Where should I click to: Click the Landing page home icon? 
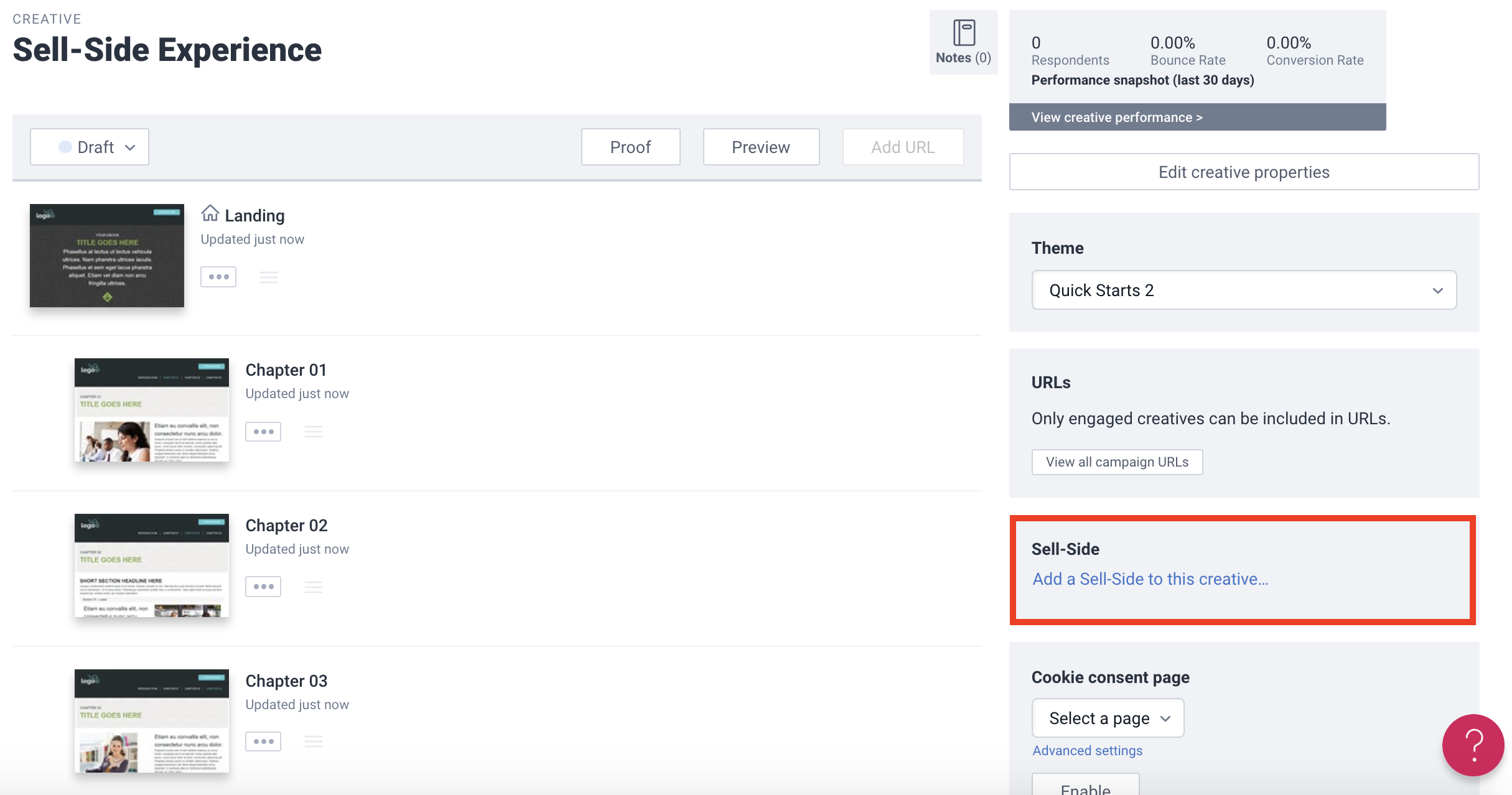pyautogui.click(x=210, y=213)
